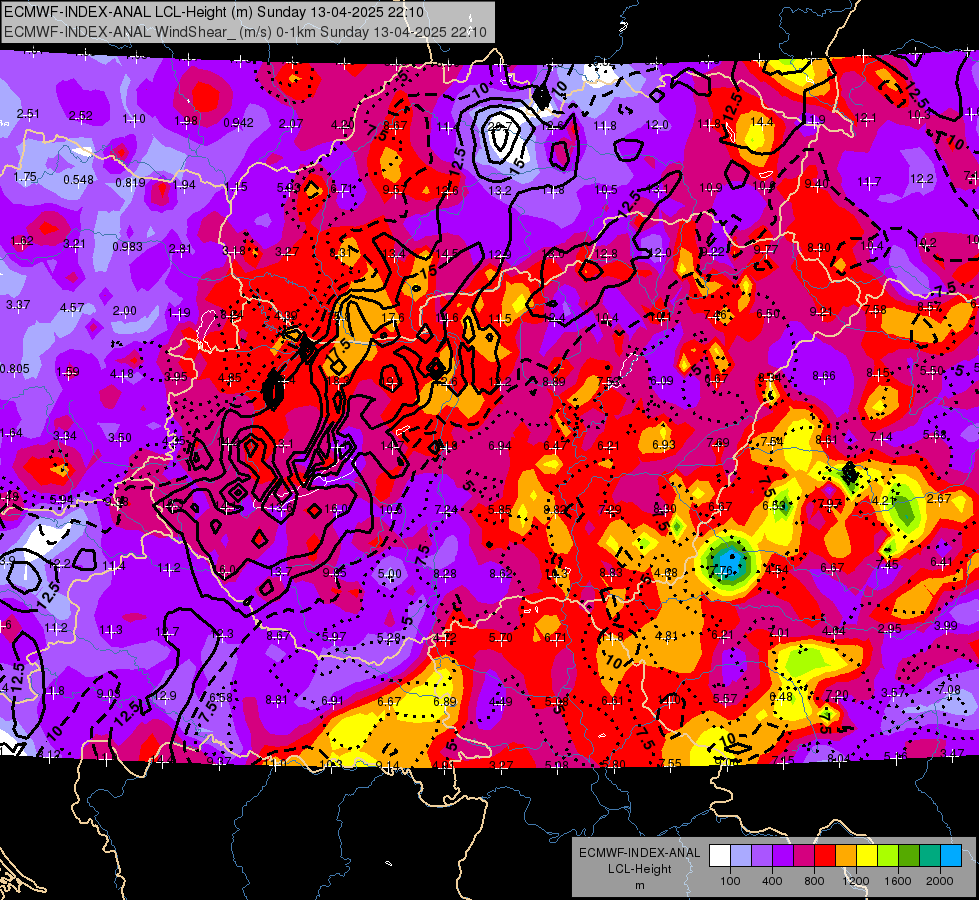Pick the sky blue legend swatch
Screen dimensions: 979x900
[951, 855]
